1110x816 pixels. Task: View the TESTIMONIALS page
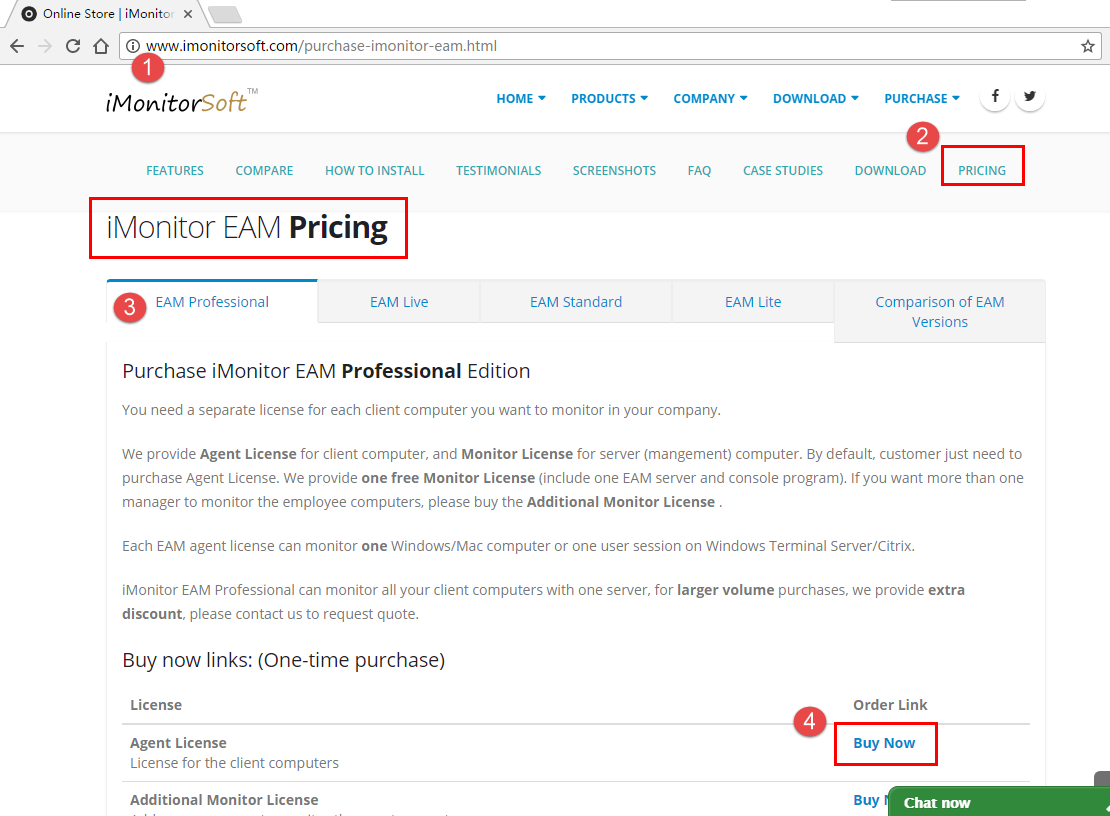coord(498,171)
